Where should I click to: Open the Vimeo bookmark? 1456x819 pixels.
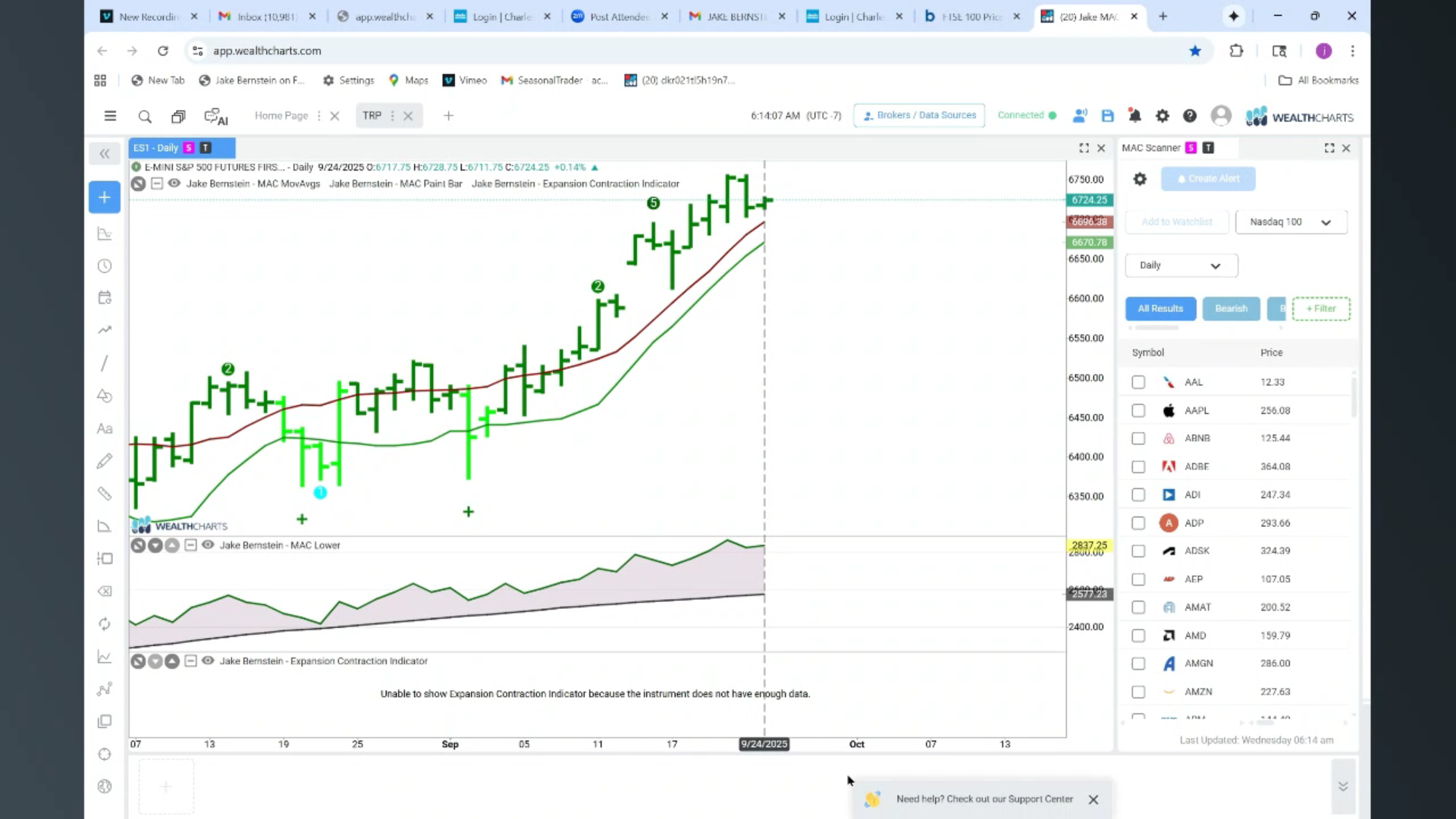pyautogui.click(x=464, y=80)
